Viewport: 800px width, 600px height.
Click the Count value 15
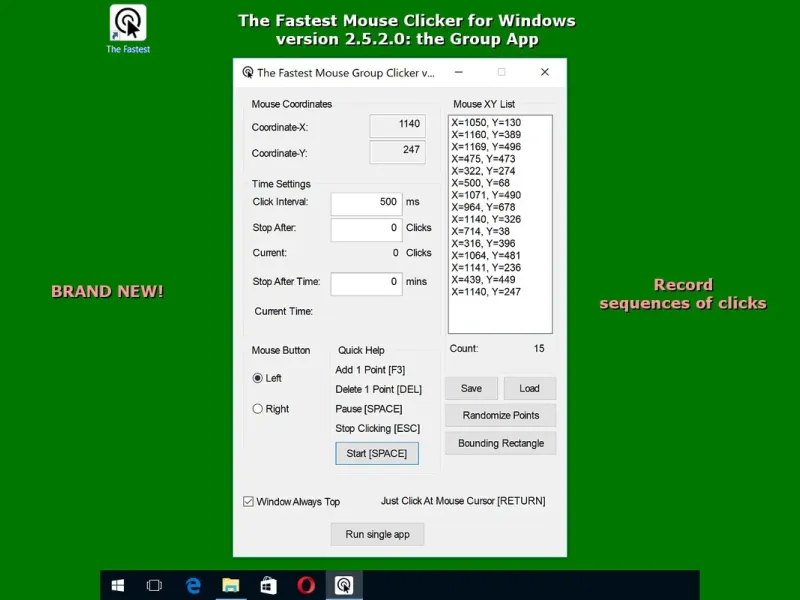pos(539,348)
